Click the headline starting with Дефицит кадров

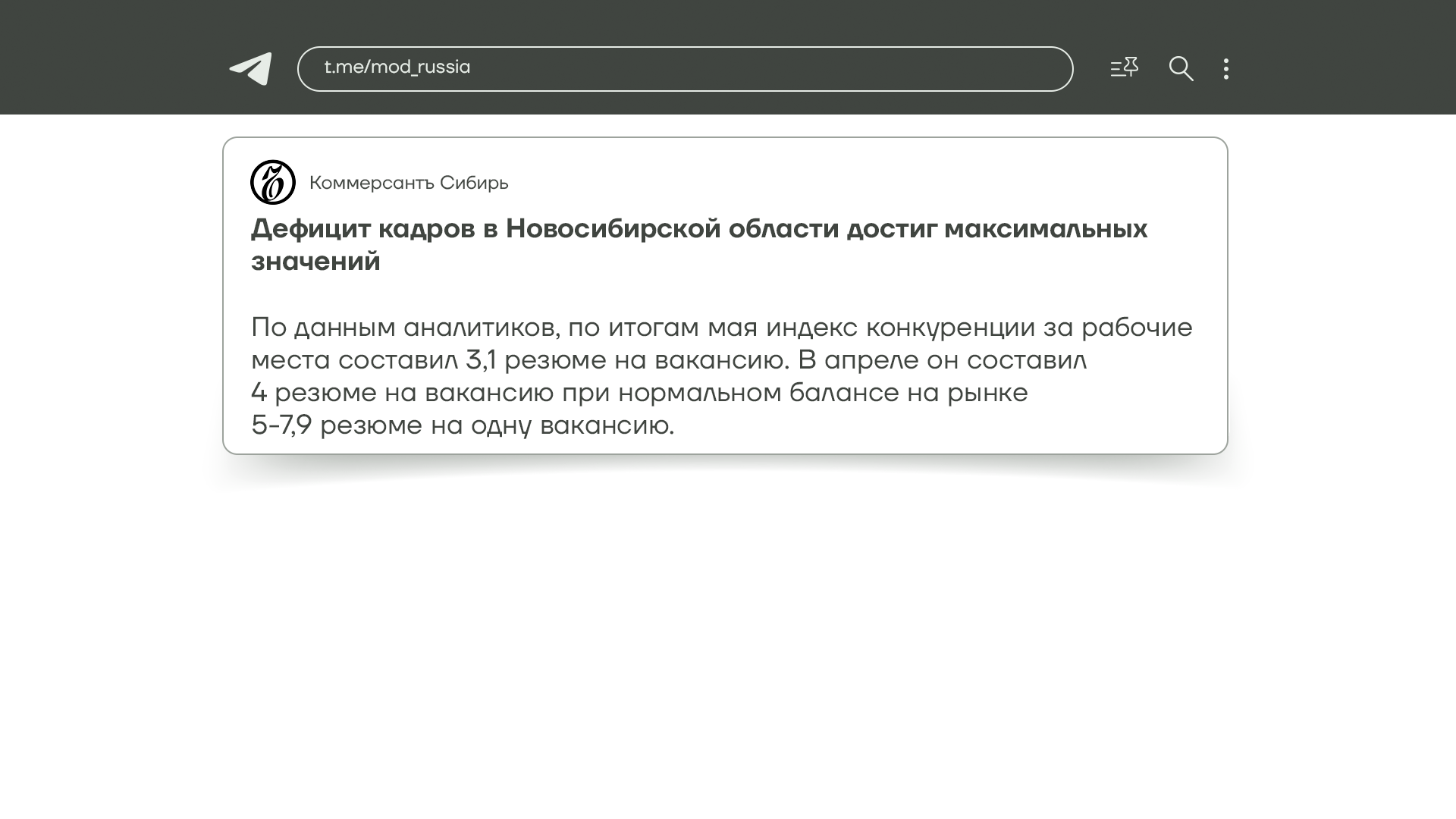point(698,229)
